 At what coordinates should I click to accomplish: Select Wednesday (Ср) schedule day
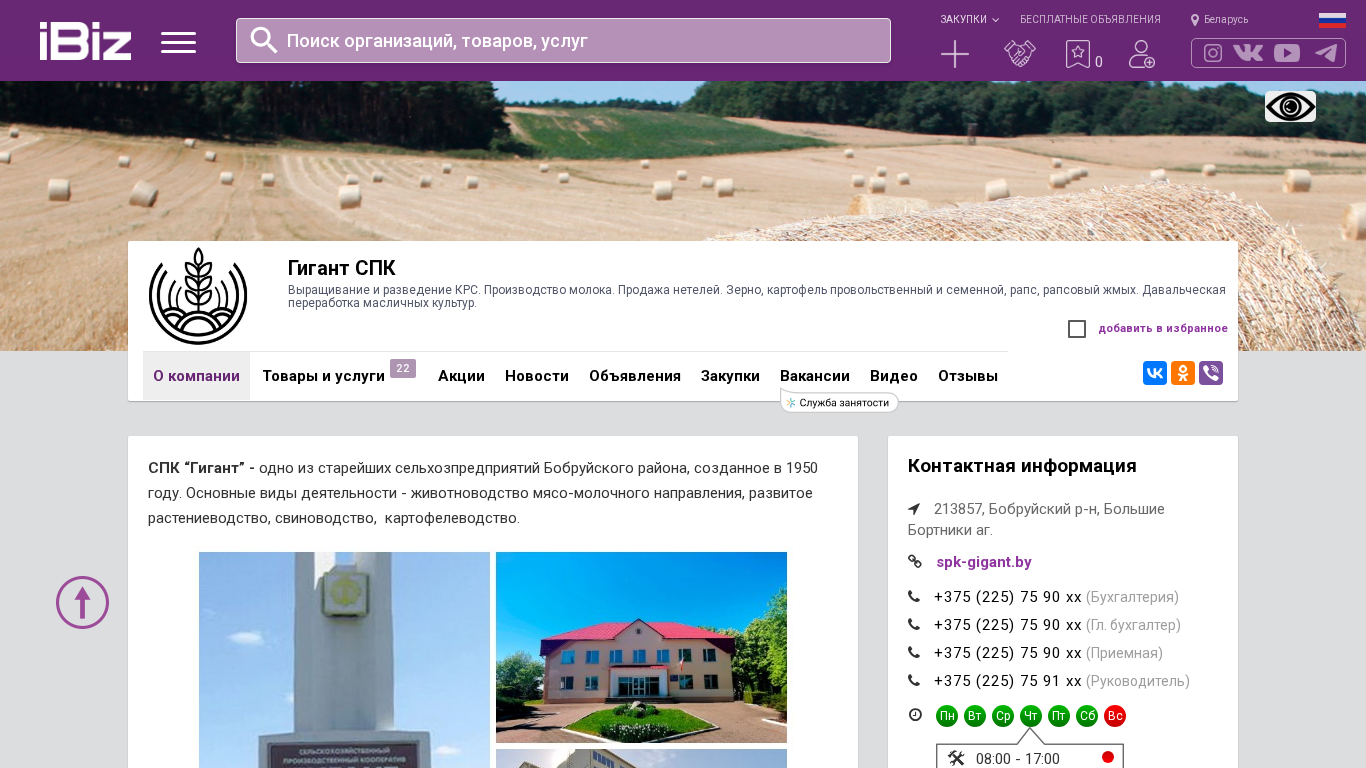(x=1003, y=716)
